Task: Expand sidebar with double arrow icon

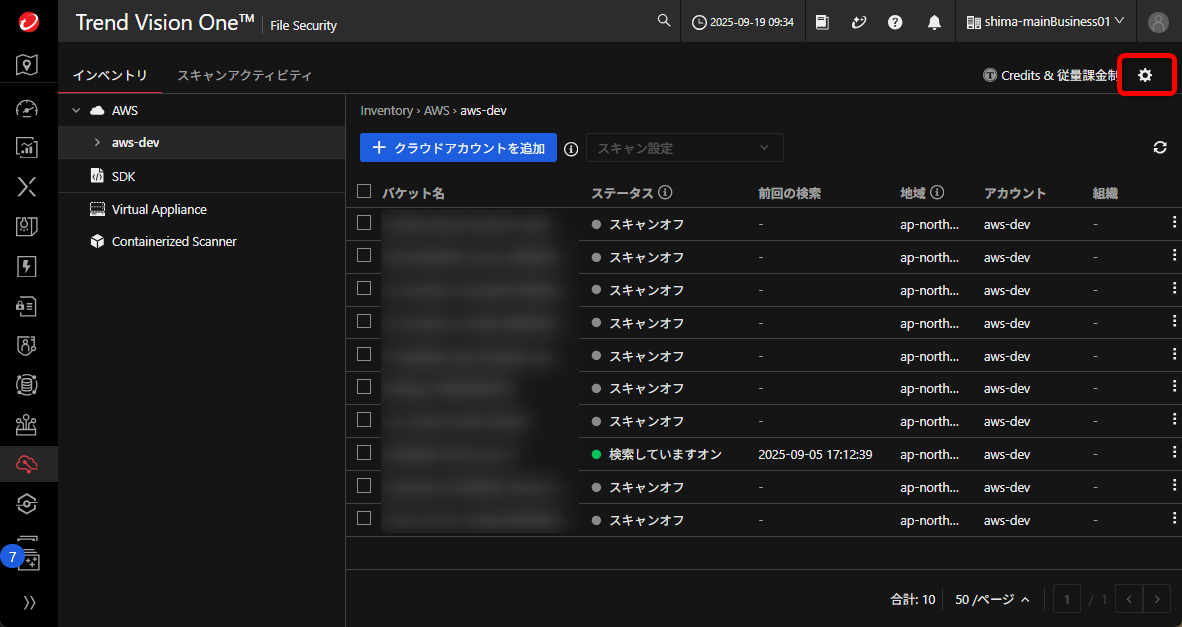Action: (x=29, y=602)
